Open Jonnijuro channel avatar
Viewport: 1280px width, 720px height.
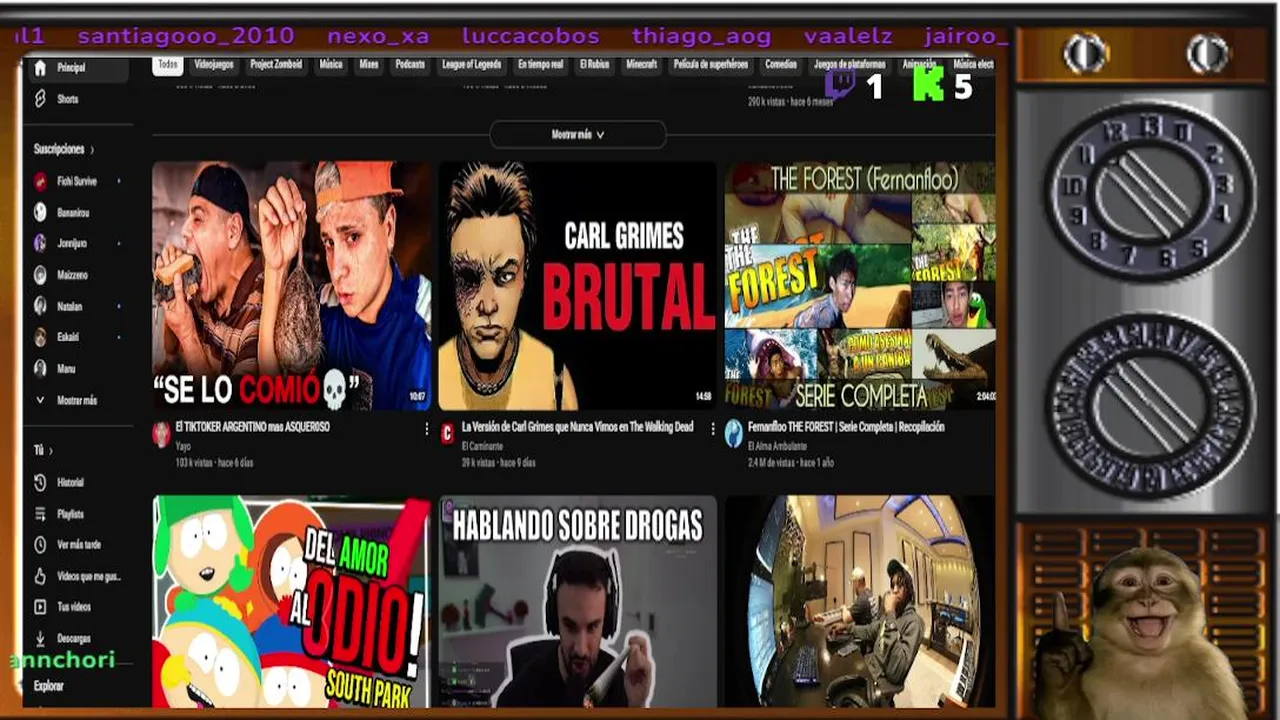pos(40,243)
